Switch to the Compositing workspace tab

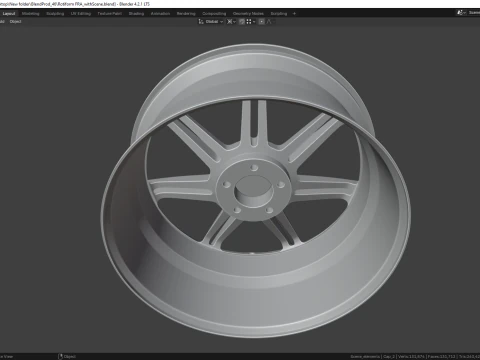[214, 14]
